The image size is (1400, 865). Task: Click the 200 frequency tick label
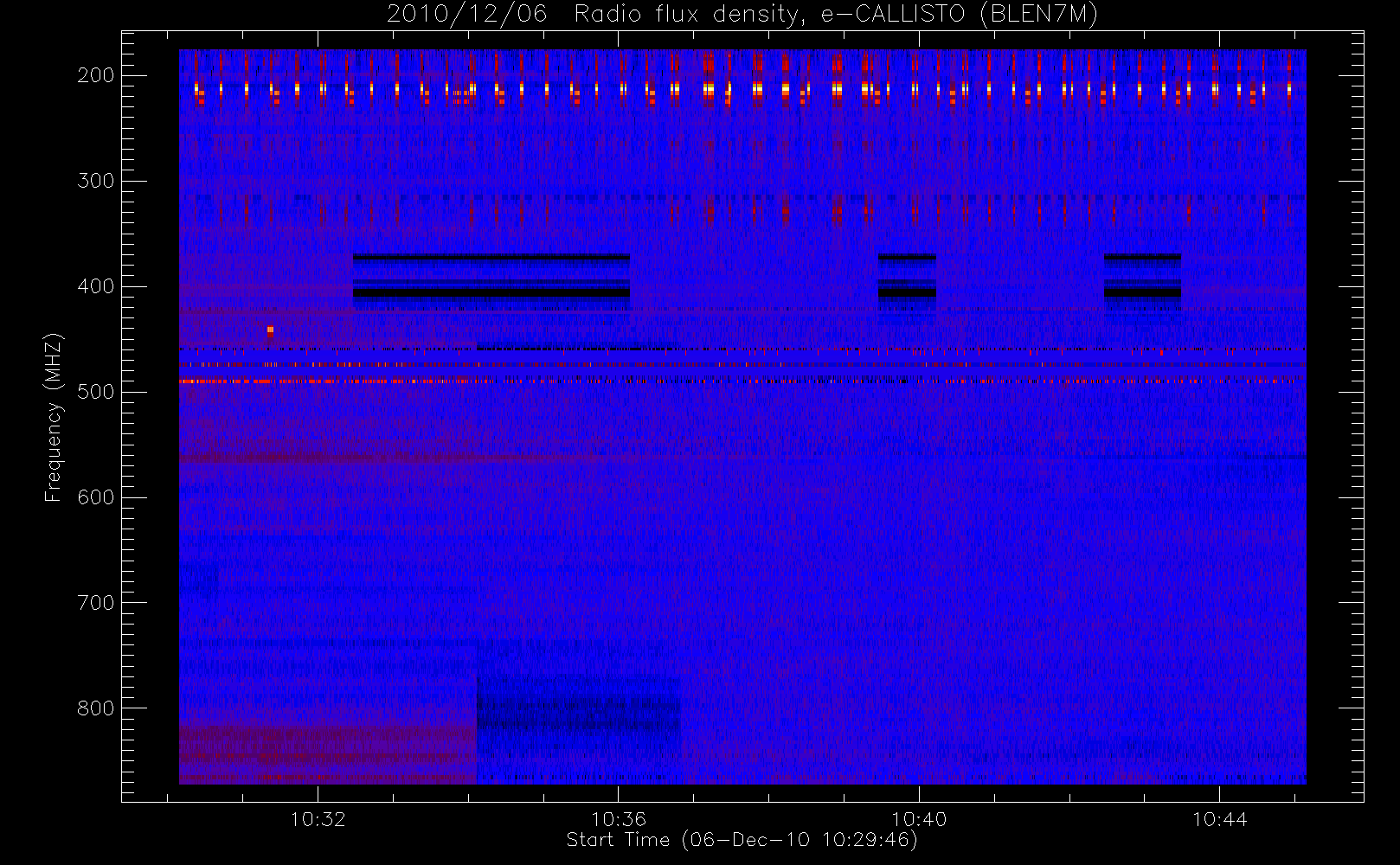coord(96,75)
